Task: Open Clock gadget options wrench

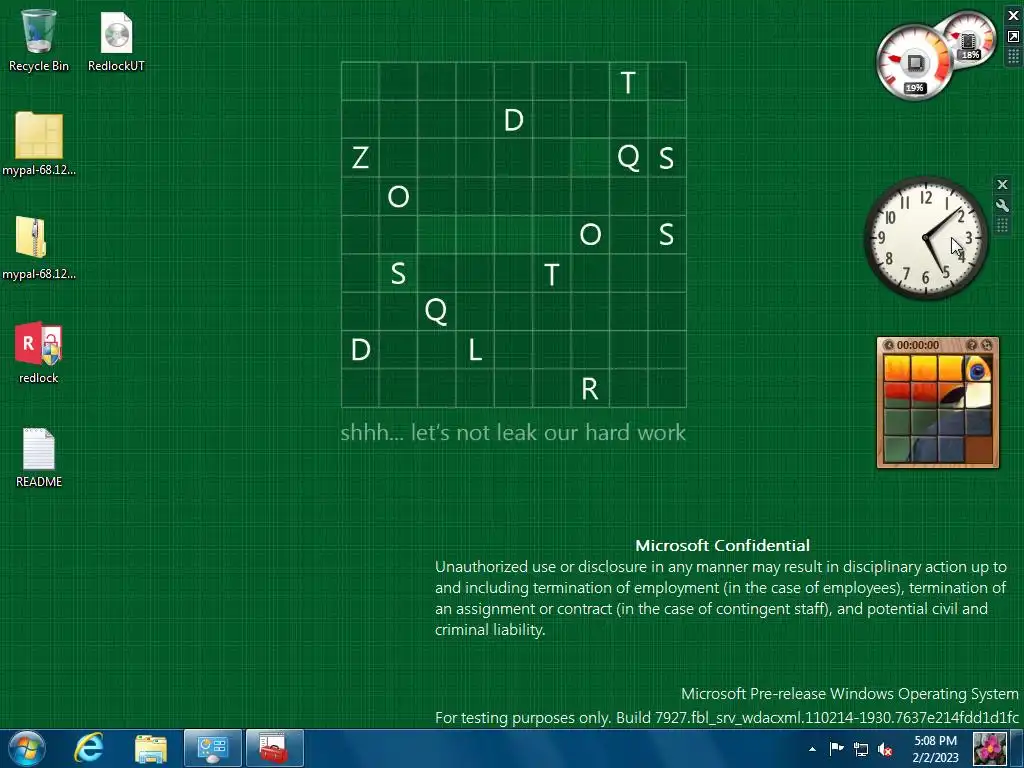Action: tap(1002, 206)
